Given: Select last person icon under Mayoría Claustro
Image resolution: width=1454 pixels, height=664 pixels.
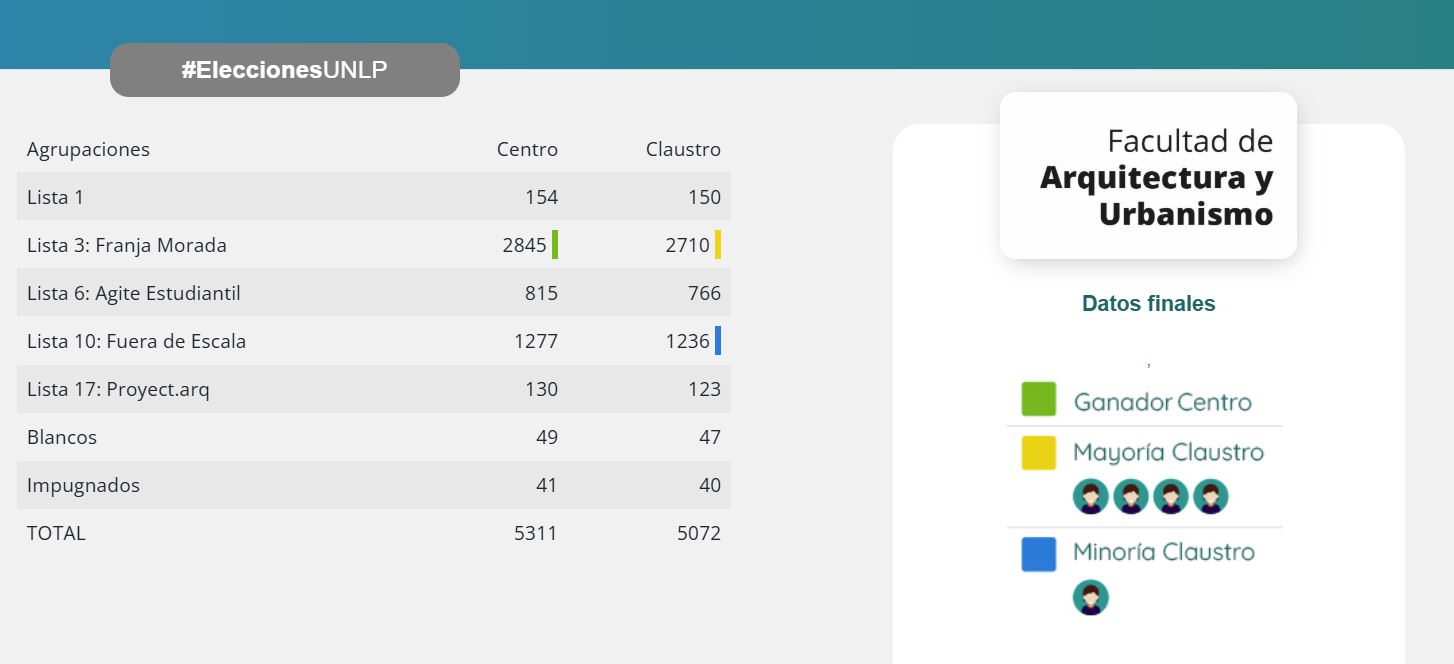Looking at the screenshot, I should coord(1210,496).
